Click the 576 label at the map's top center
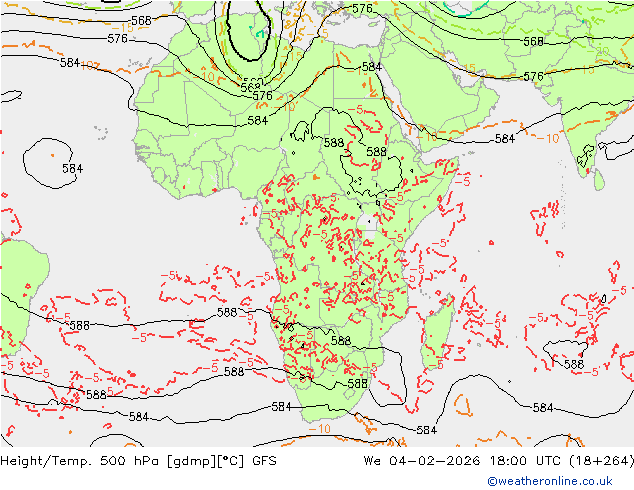 tap(362, 8)
